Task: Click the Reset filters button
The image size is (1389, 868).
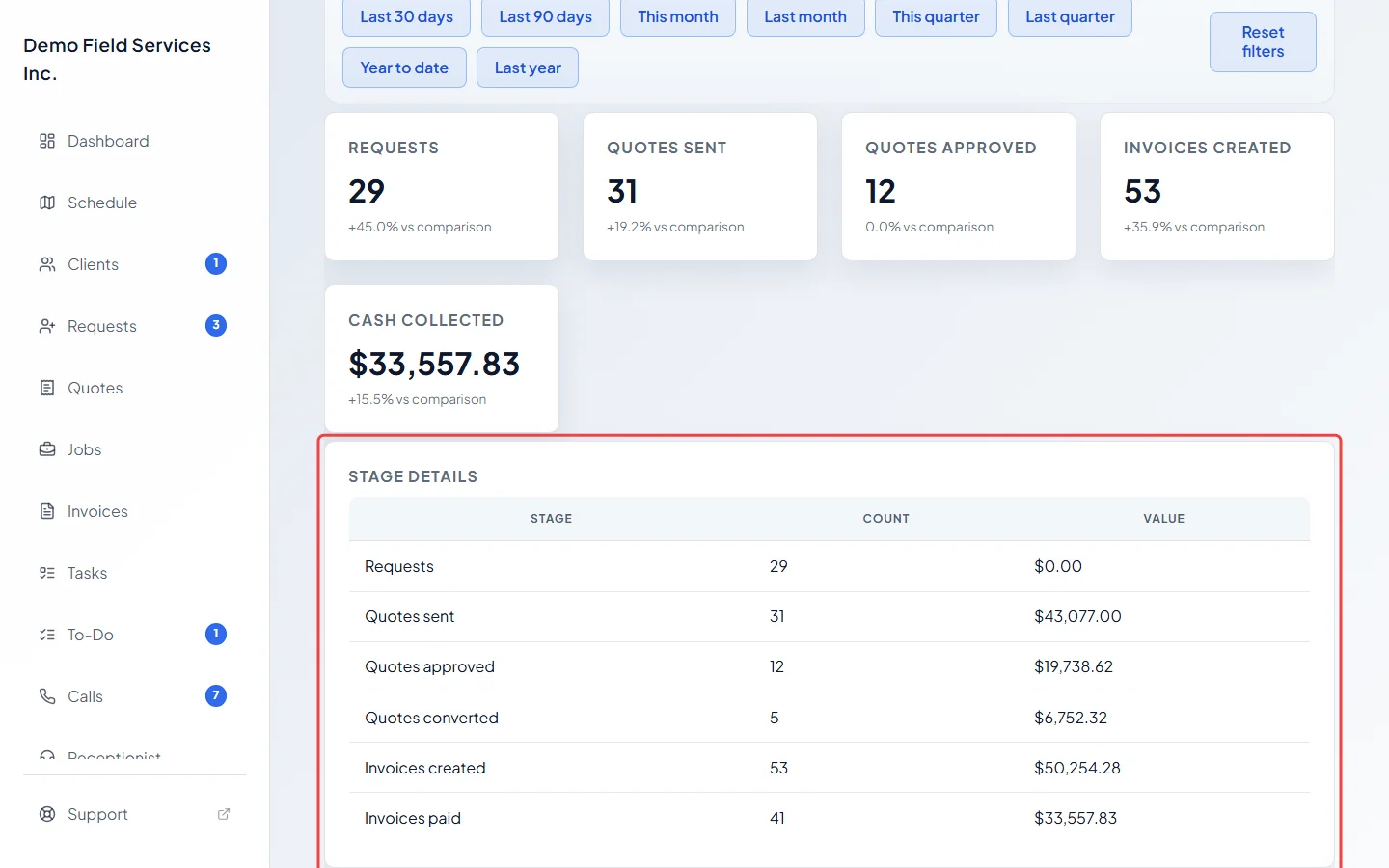Action: pyautogui.click(x=1263, y=41)
